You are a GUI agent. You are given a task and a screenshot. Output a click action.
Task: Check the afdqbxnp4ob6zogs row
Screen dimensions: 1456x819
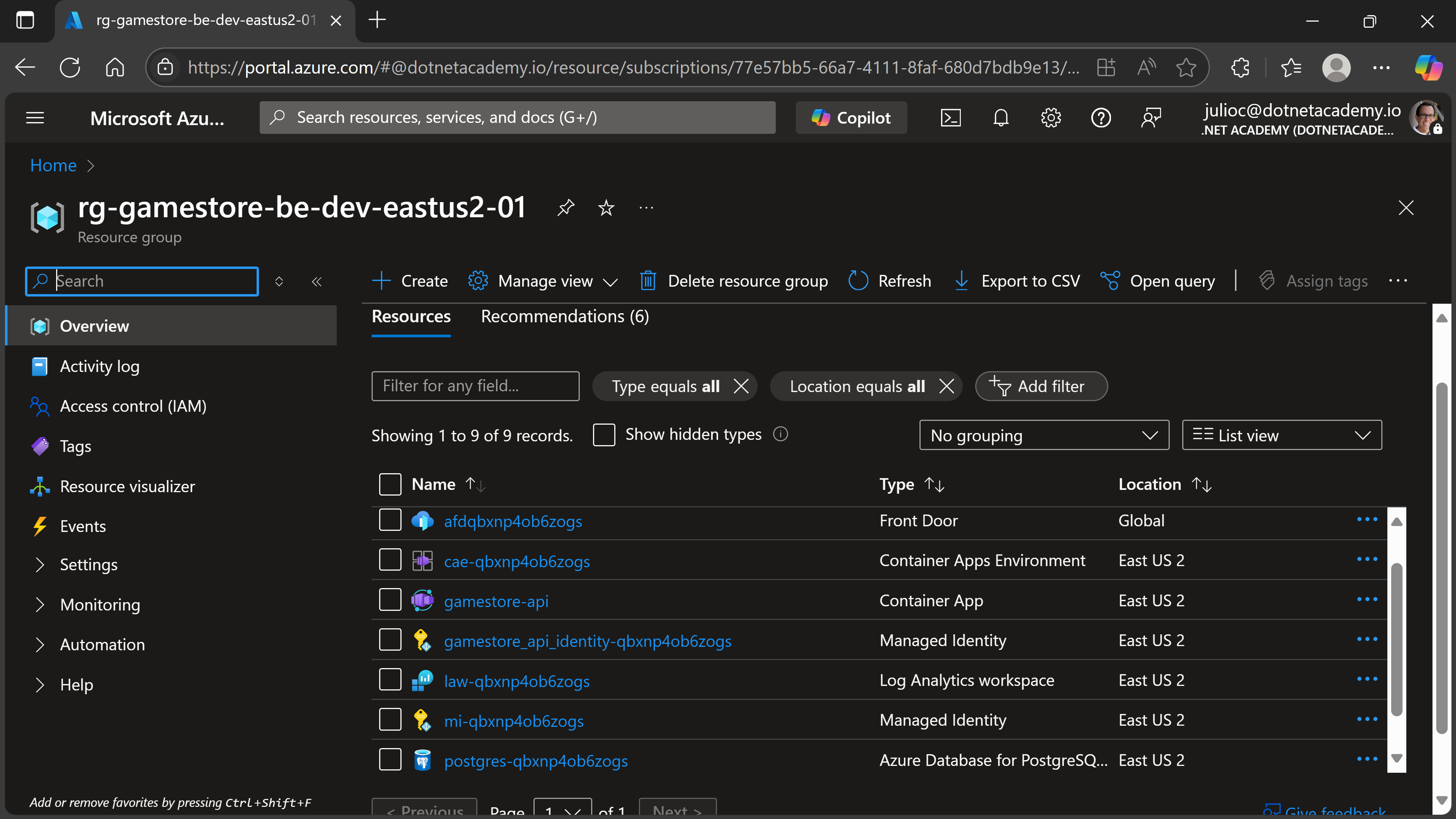[x=390, y=520]
